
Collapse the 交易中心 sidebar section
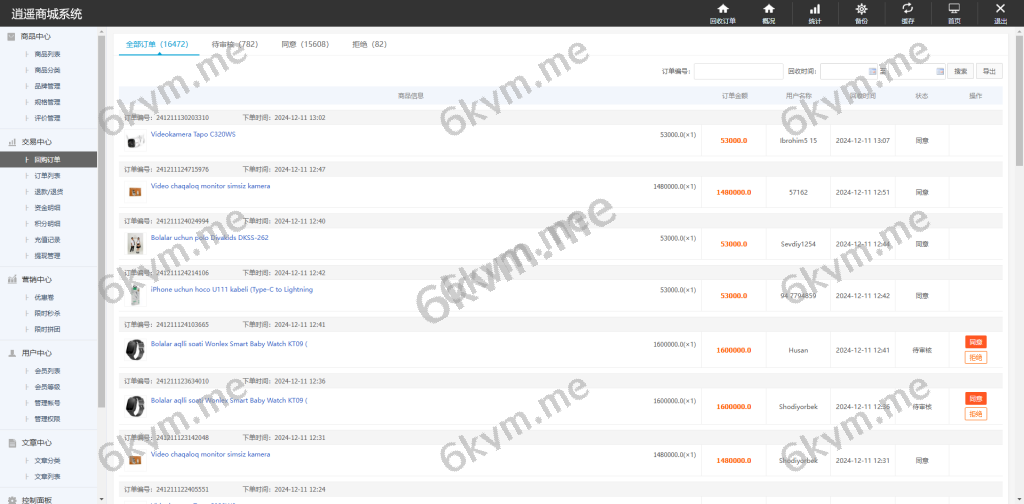(49, 142)
